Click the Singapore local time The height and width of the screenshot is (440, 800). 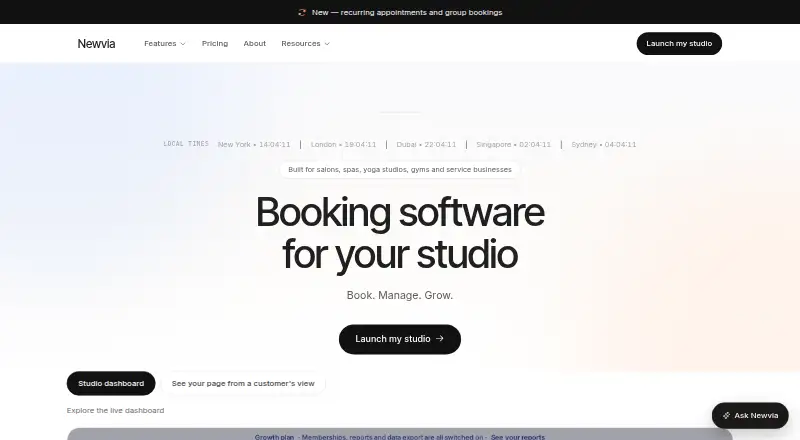[x=514, y=144]
